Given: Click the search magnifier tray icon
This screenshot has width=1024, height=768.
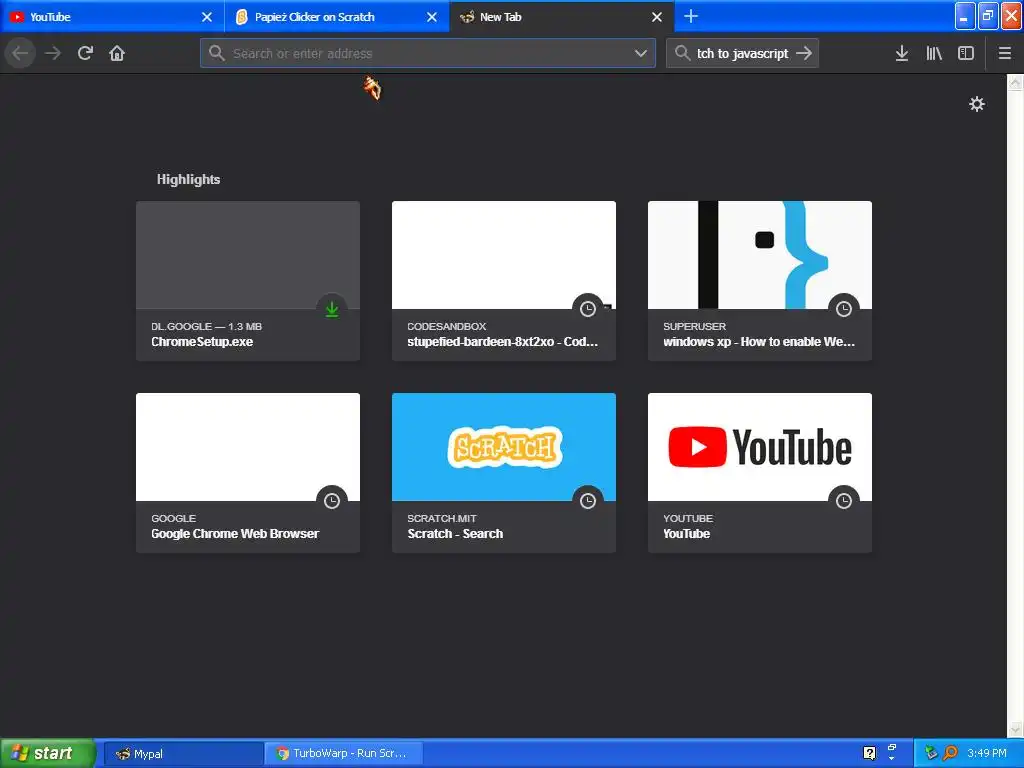Looking at the screenshot, I should (x=950, y=753).
